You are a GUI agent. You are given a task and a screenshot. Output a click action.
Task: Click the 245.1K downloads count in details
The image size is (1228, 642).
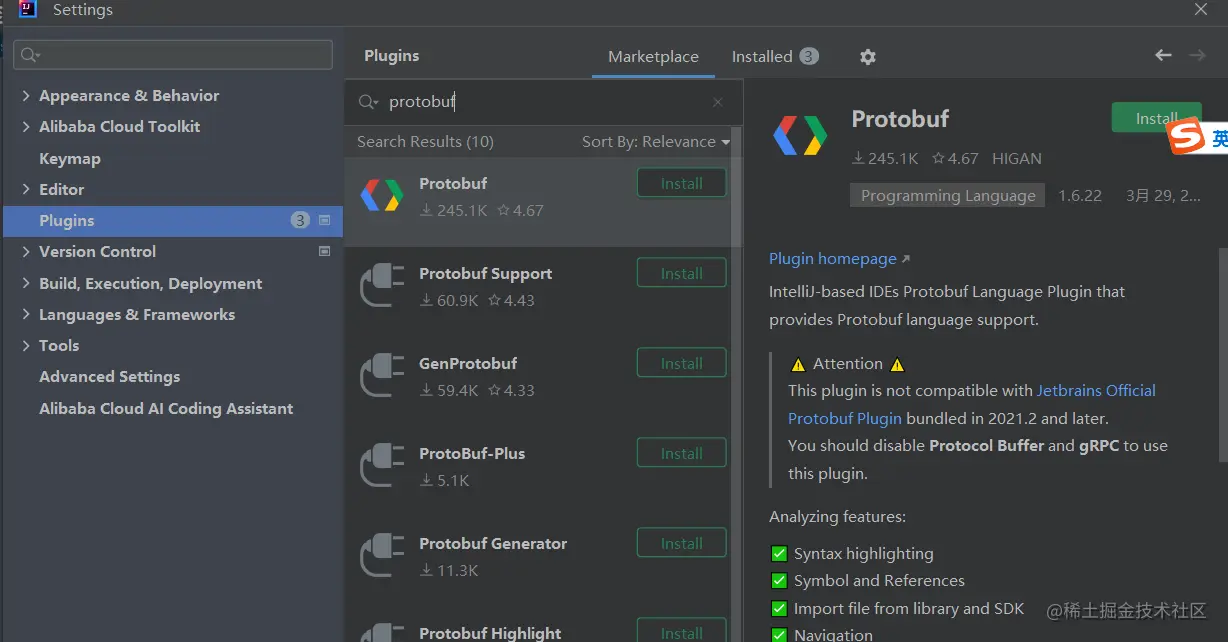coord(885,158)
